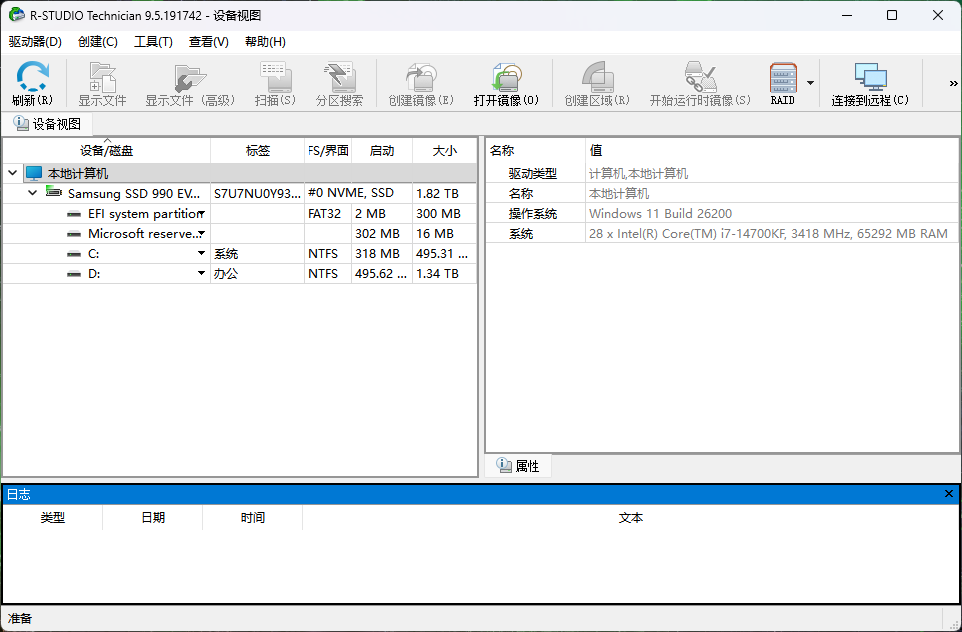Collapse the 本地计算机 tree node
This screenshot has height=632, width=962.
tap(12, 173)
